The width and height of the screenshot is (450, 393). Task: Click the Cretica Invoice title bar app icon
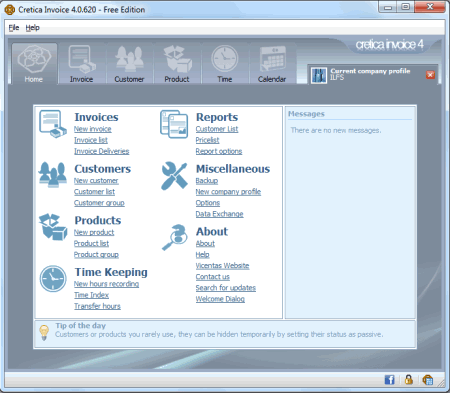tap(10, 10)
